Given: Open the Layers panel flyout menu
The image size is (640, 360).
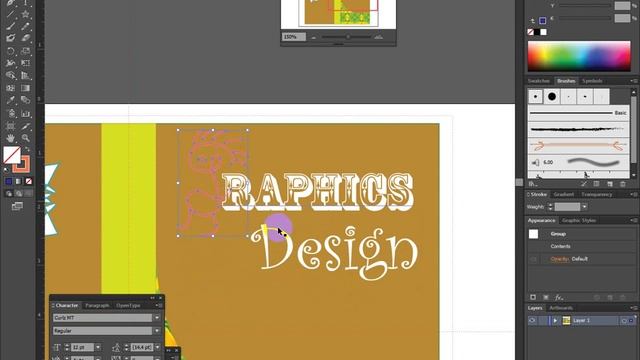Looking at the screenshot, I should click(x=634, y=308).
